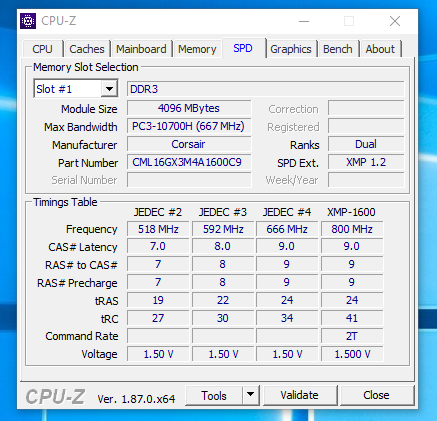Click the Dual ranks value
Image resolution: width=437 pixels, height=421 pixels.
click(366, 144)
